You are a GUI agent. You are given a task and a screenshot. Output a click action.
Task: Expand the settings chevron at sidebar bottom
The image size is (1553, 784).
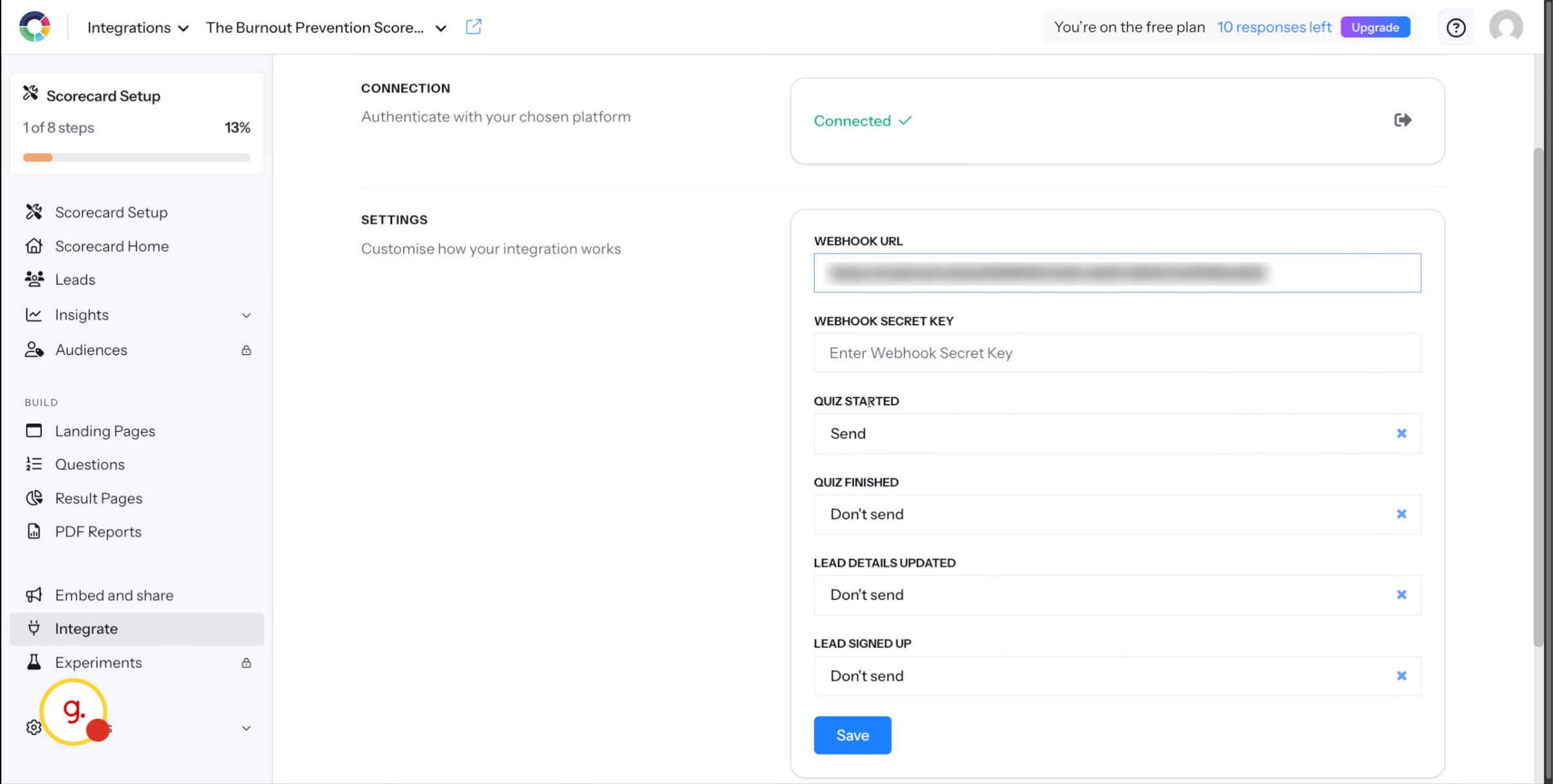247,728
